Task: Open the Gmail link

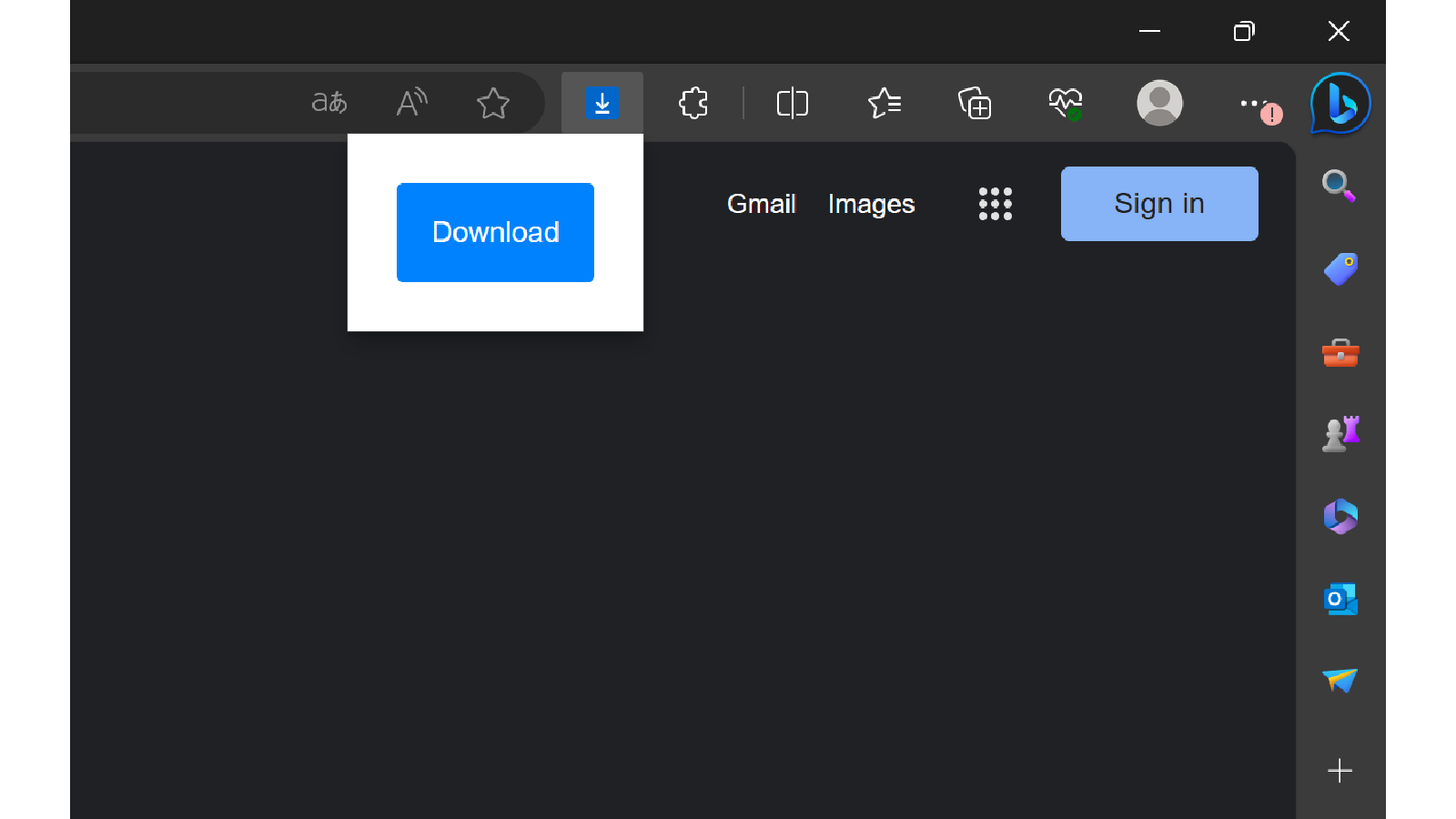Action: [762, 204]
